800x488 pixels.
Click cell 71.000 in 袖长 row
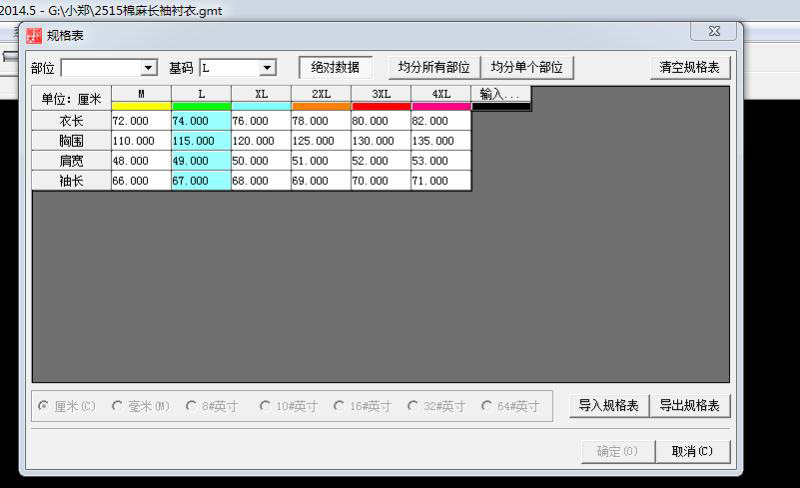pyautogui.click(x=441, y=181)
